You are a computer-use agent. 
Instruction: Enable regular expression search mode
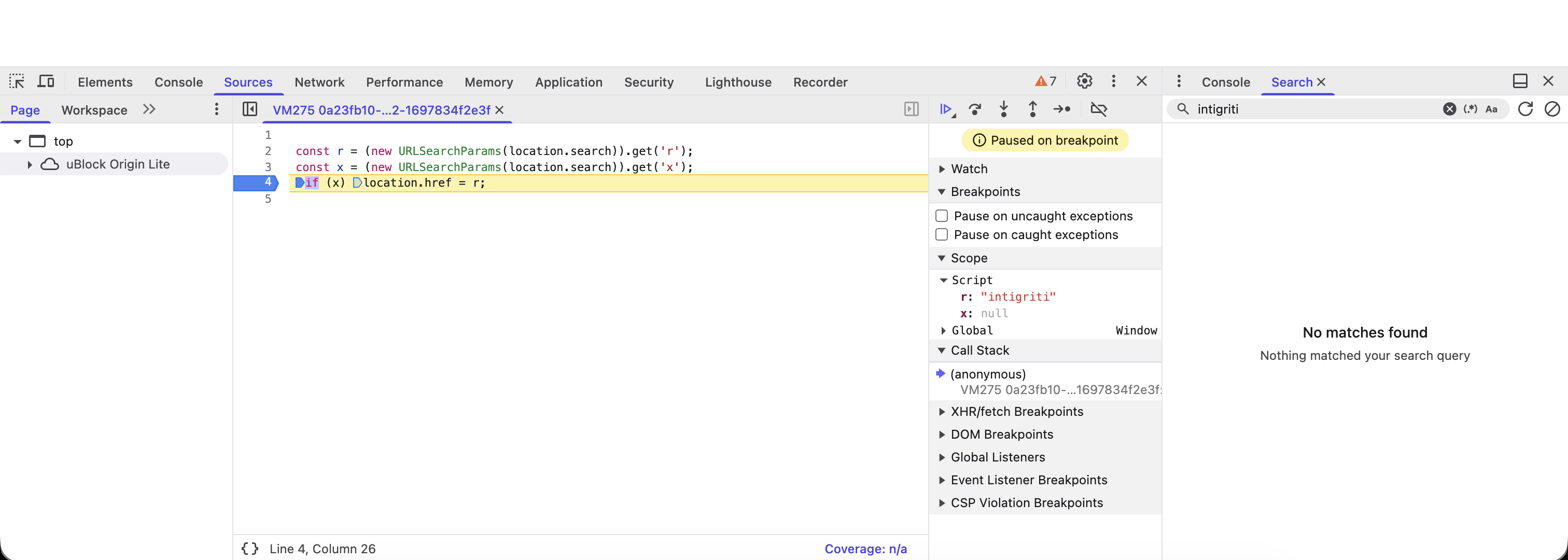[1469, 109]
